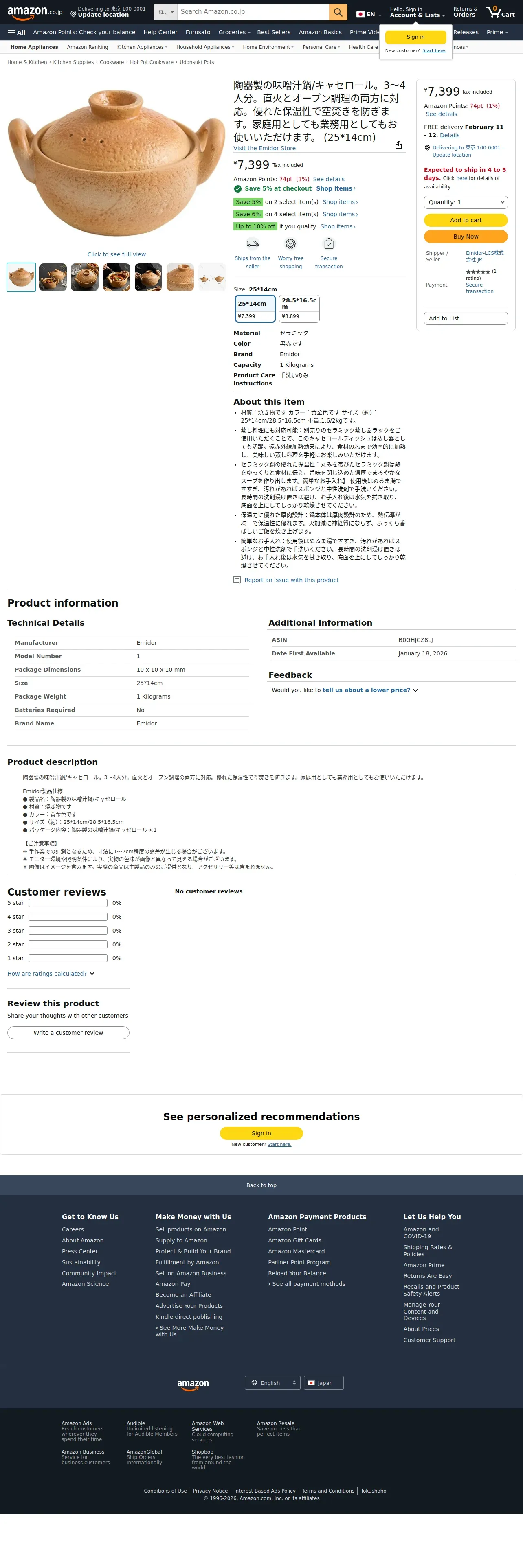Expand Kitchen Appliances submenu
This screenshot has width=523, height=1568.
click(142, 47)
